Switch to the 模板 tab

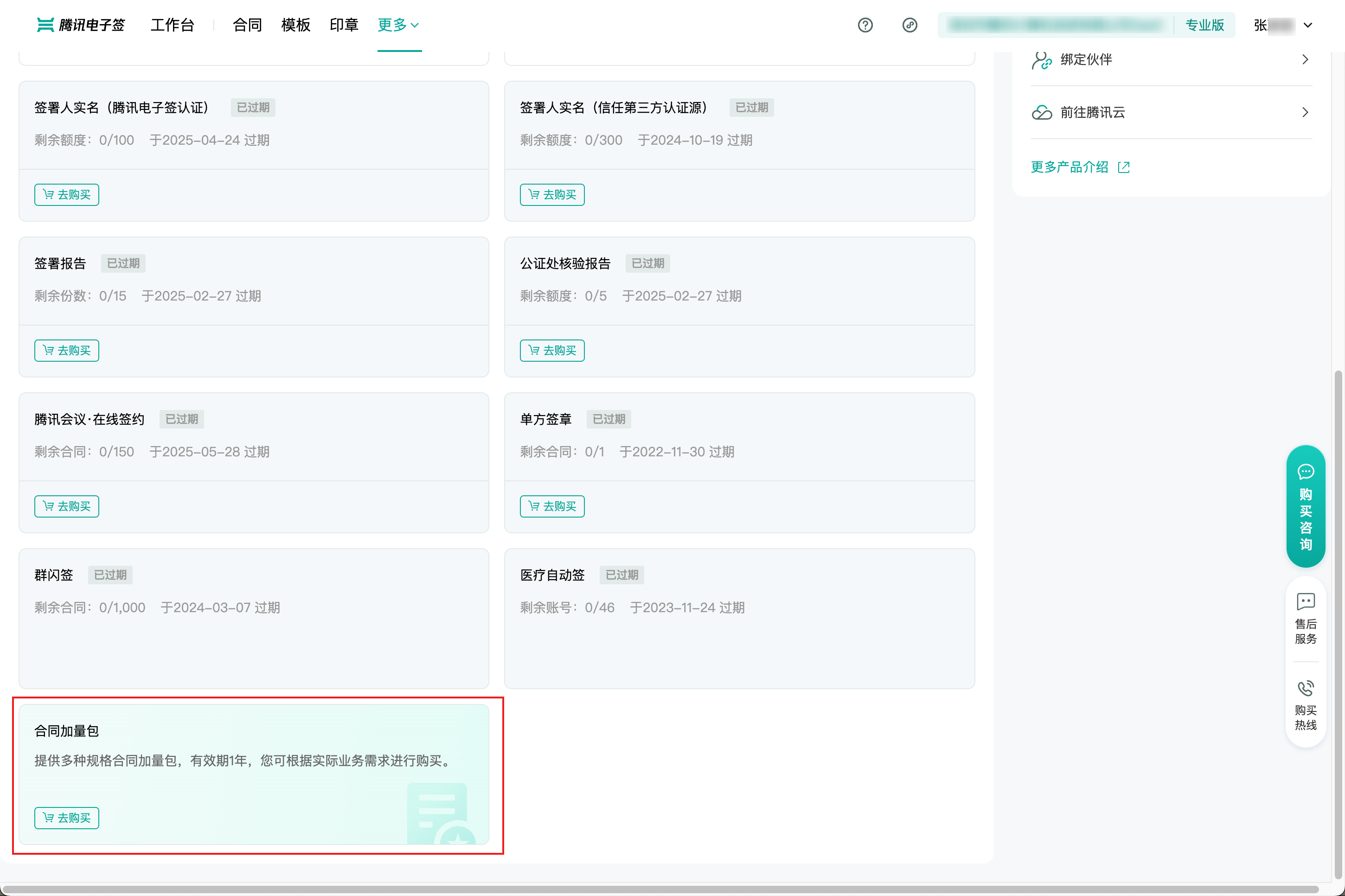(x=295, y=25)
